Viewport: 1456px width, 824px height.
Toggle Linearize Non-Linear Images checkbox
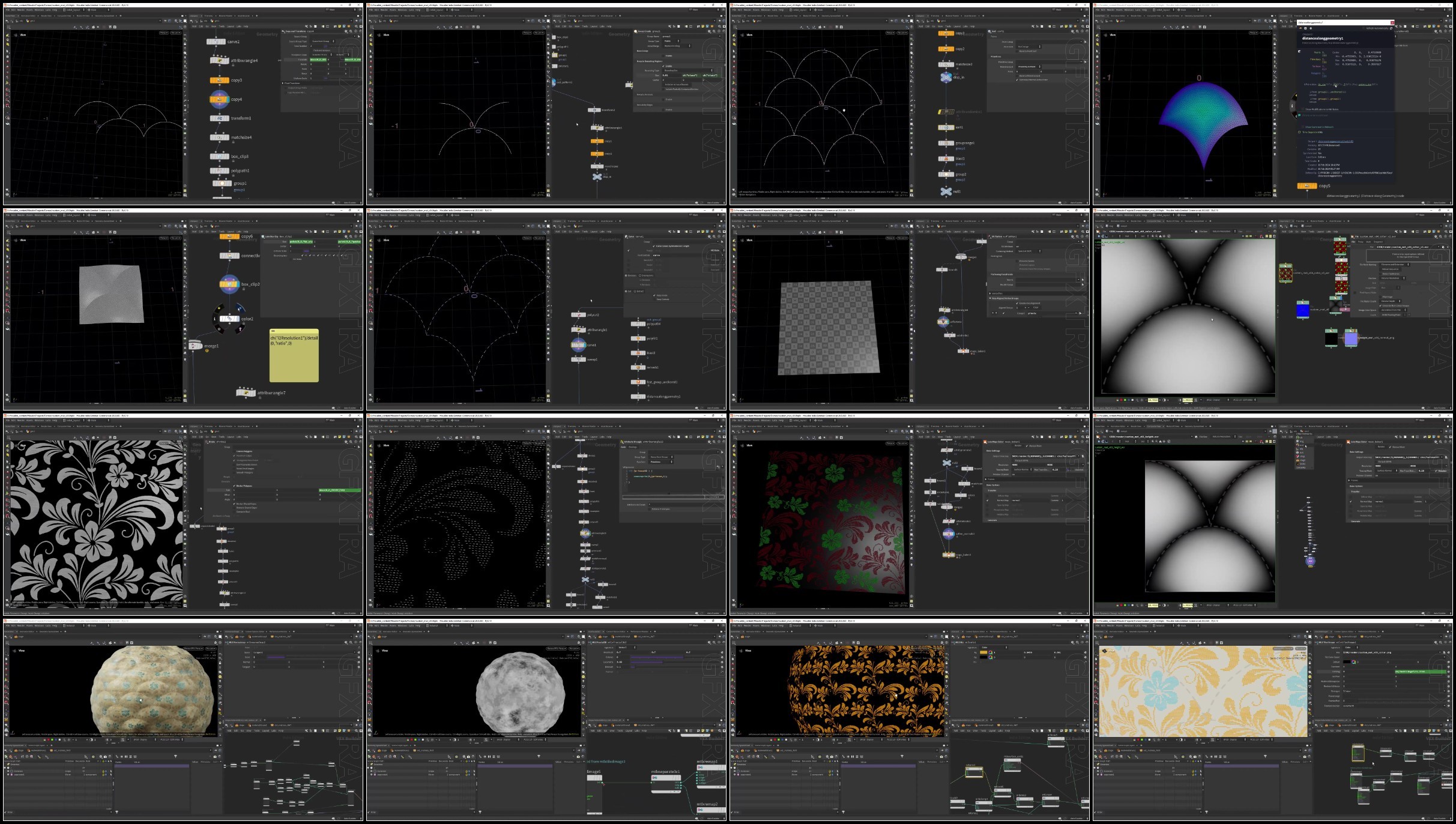pyautogui.click(x=1379, y=305)
